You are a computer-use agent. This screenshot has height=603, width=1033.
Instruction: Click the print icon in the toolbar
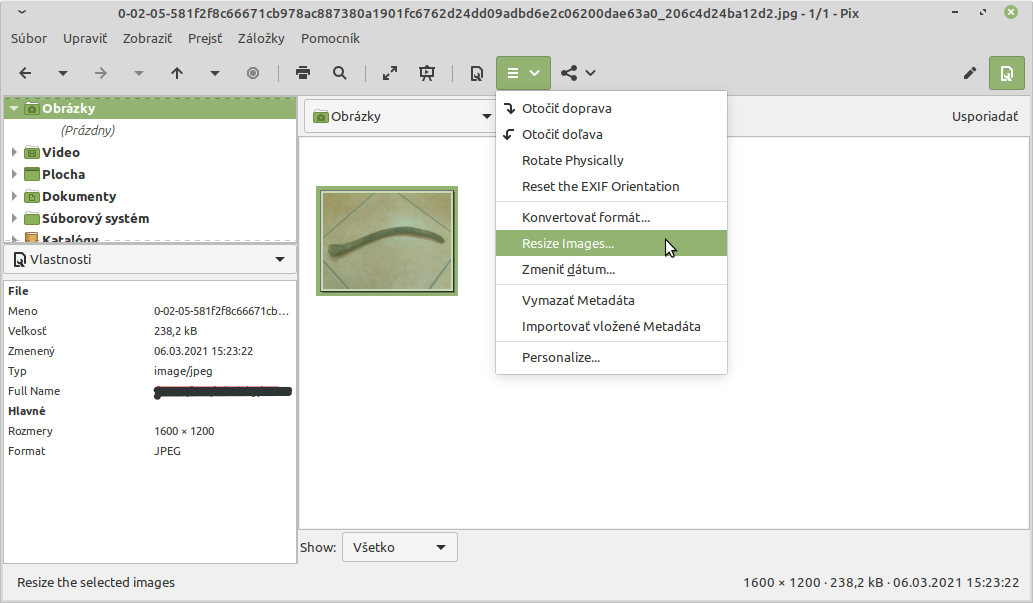tap(302, 73)
